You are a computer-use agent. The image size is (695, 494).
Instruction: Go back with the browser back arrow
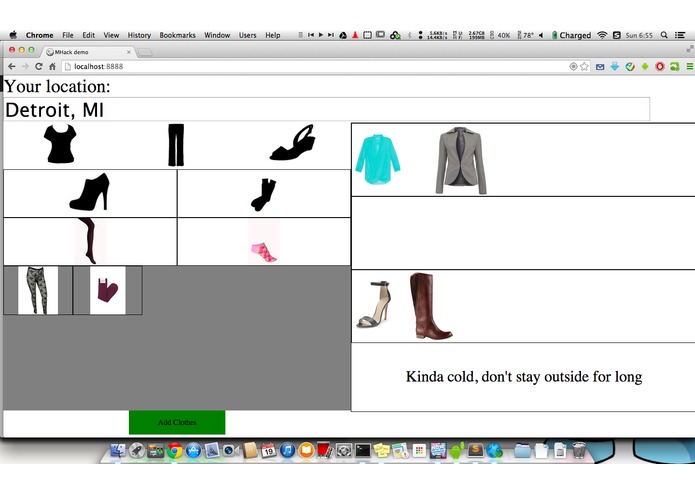click(x=12, y=66)
